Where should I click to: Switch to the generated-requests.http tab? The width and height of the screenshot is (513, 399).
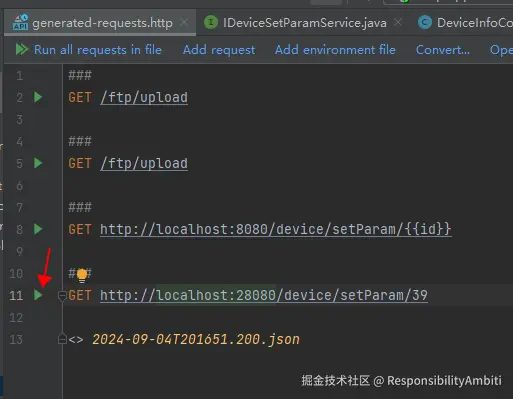pos(100,22)
